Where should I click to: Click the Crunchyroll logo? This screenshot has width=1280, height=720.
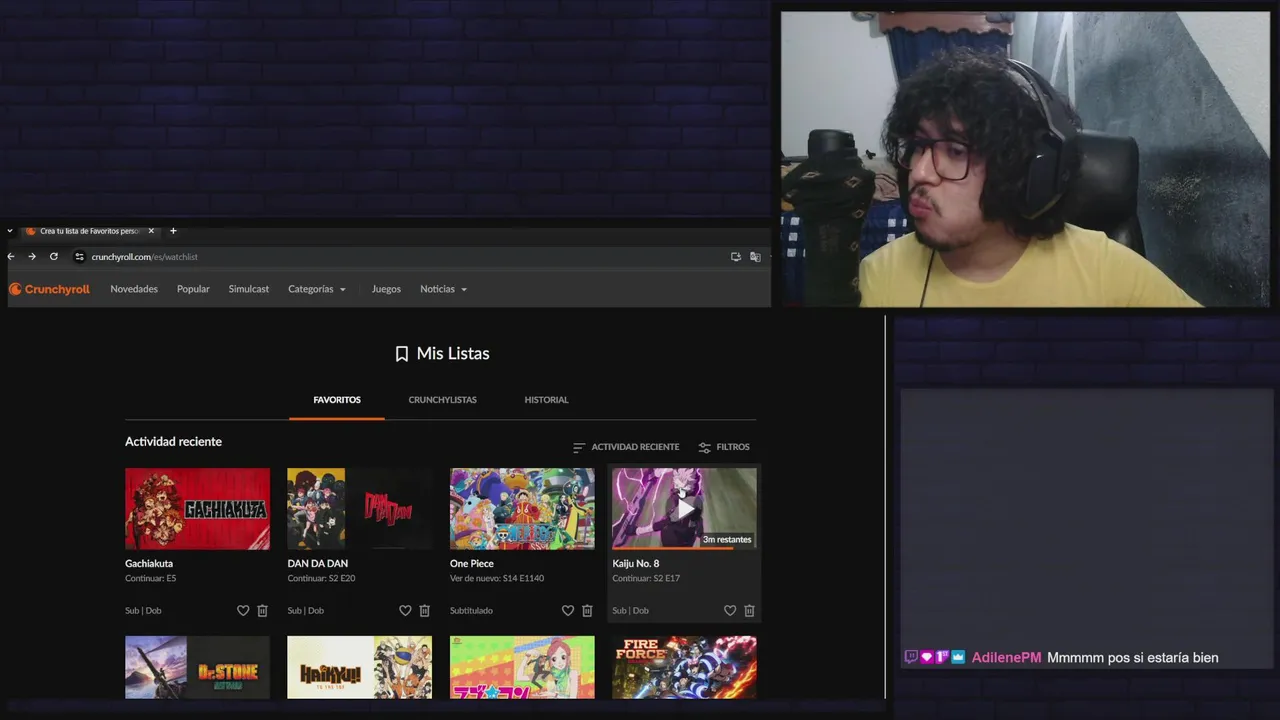coord(49,289)
